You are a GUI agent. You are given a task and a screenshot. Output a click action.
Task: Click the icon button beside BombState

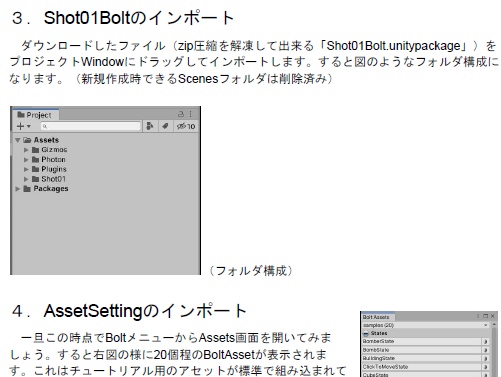point(486,350)
